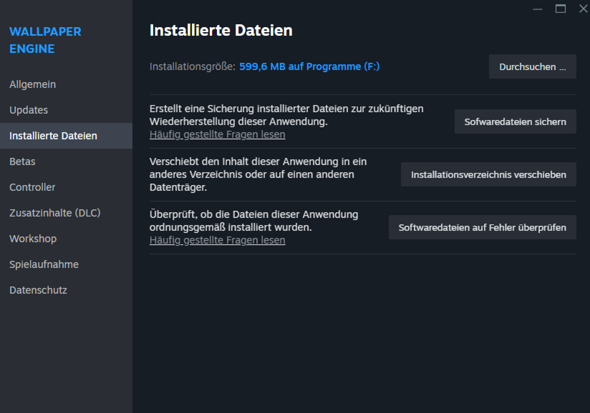Close the properties window
This screenshot has width=590, height=413.
pos(583,9)
